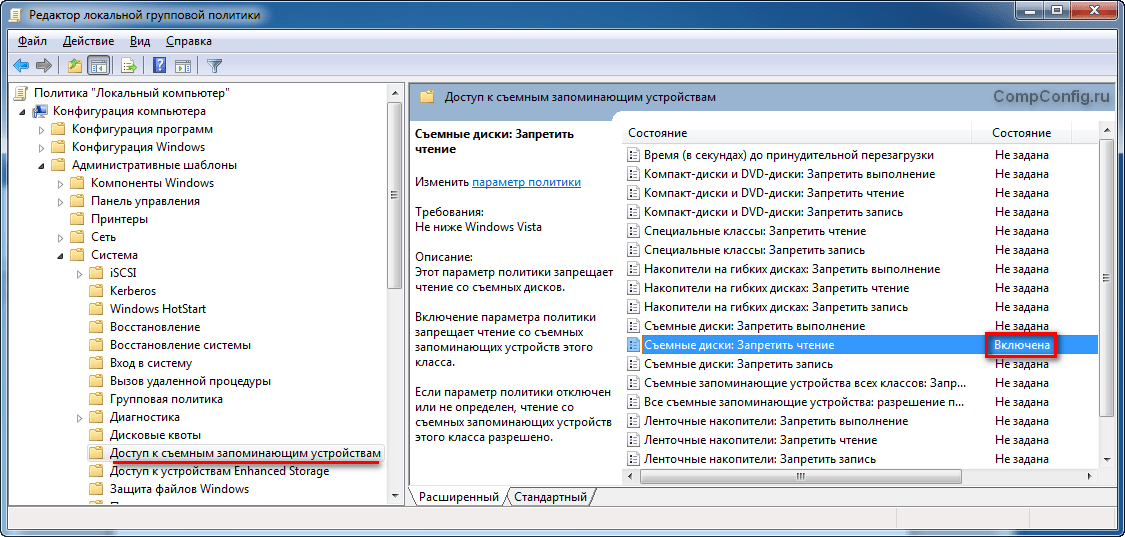This screenshot has height=537, width=1125.
Task: Expand the Диагностика tree node
Action: point(79,417)
